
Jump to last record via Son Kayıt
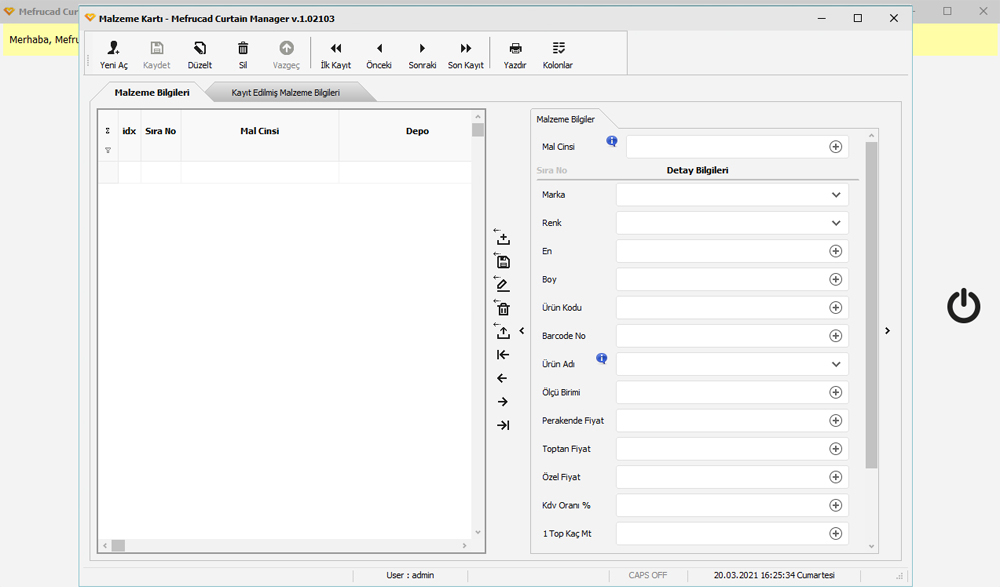tap(466, 48)
